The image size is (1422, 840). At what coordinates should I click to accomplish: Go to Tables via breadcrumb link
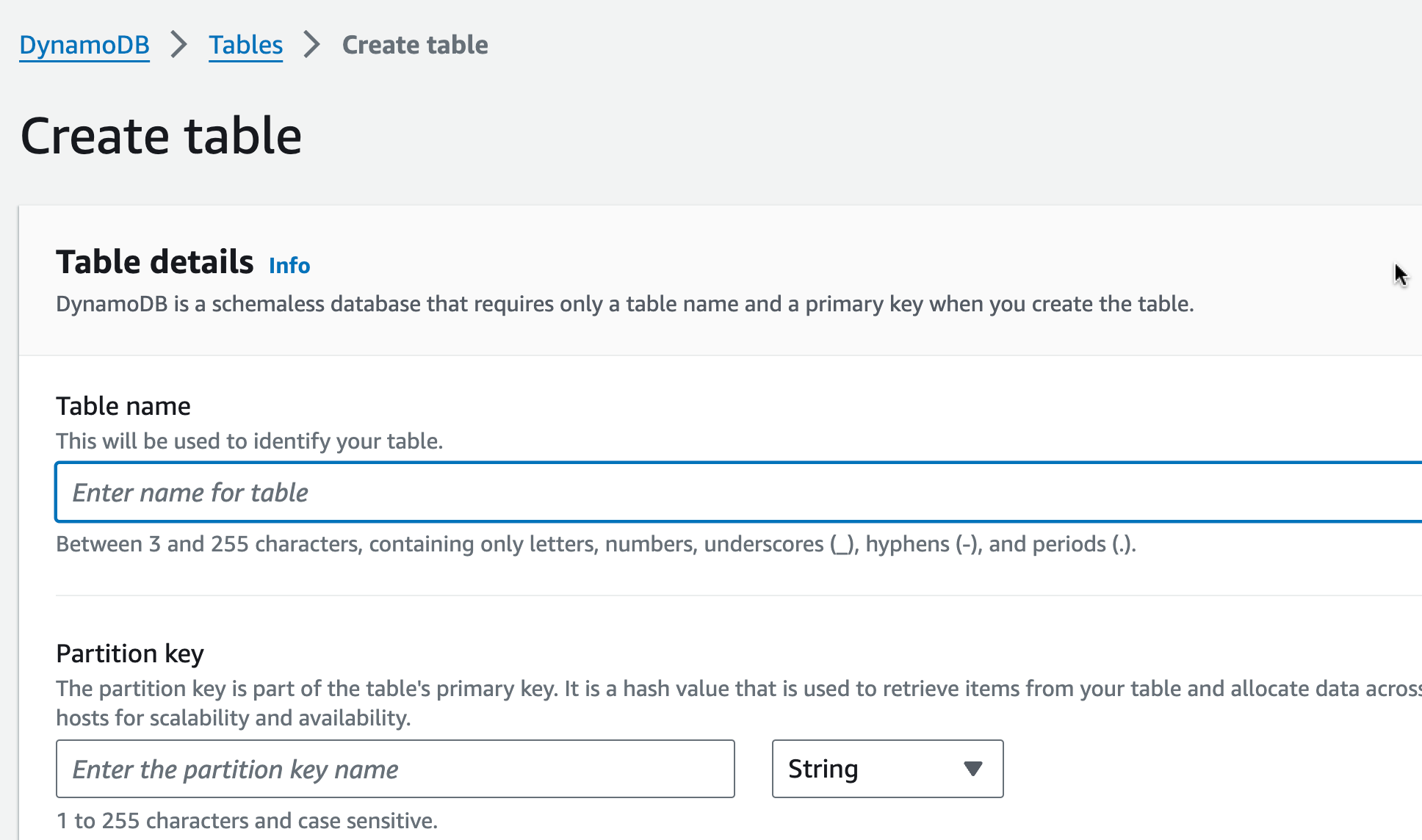(245, 45)
